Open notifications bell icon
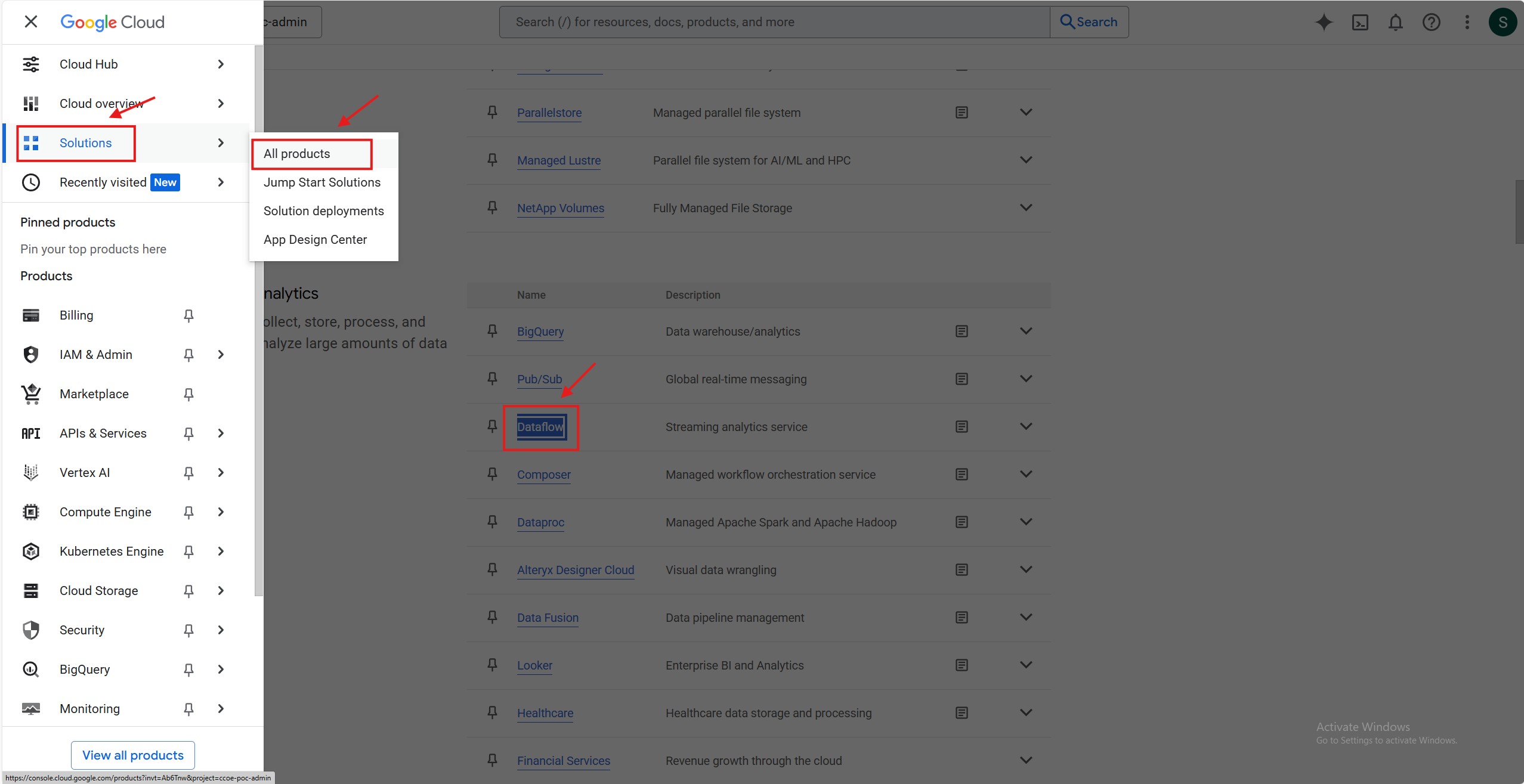 click(x=1395, y=22)
